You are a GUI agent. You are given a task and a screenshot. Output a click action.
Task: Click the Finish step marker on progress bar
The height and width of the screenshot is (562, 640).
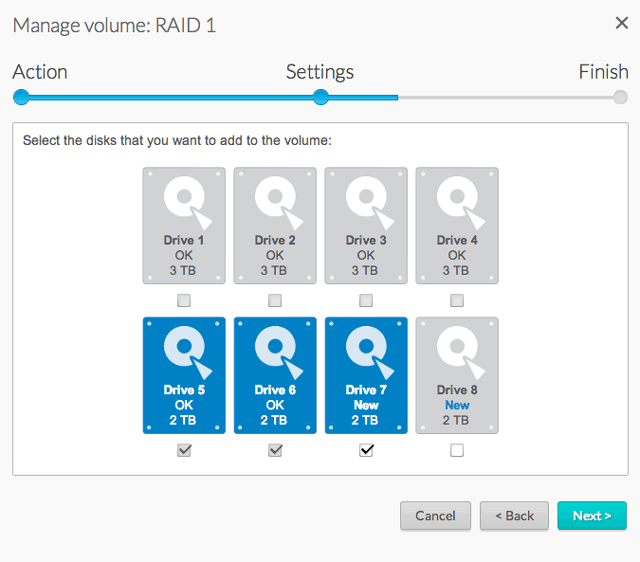620,97
